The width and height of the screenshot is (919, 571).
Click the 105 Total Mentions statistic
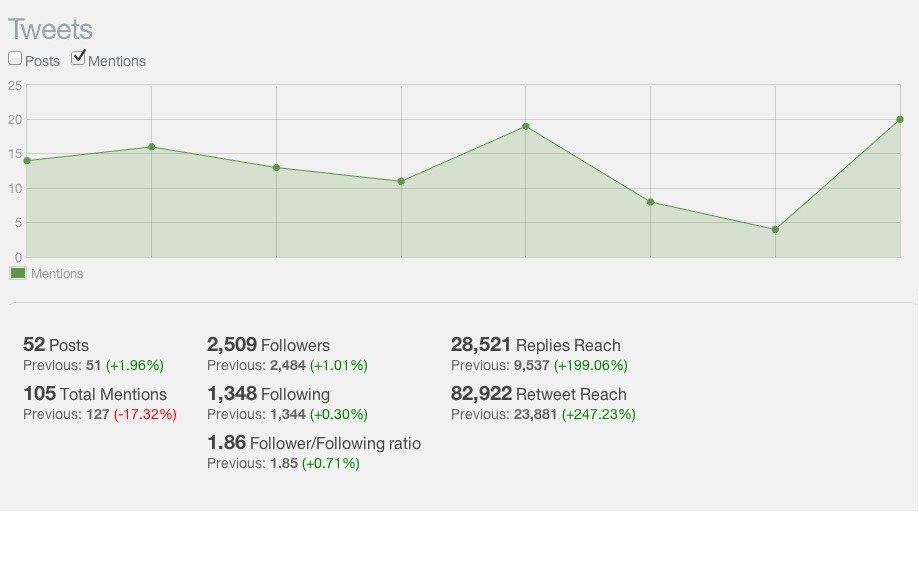click(x=95, y=394)
